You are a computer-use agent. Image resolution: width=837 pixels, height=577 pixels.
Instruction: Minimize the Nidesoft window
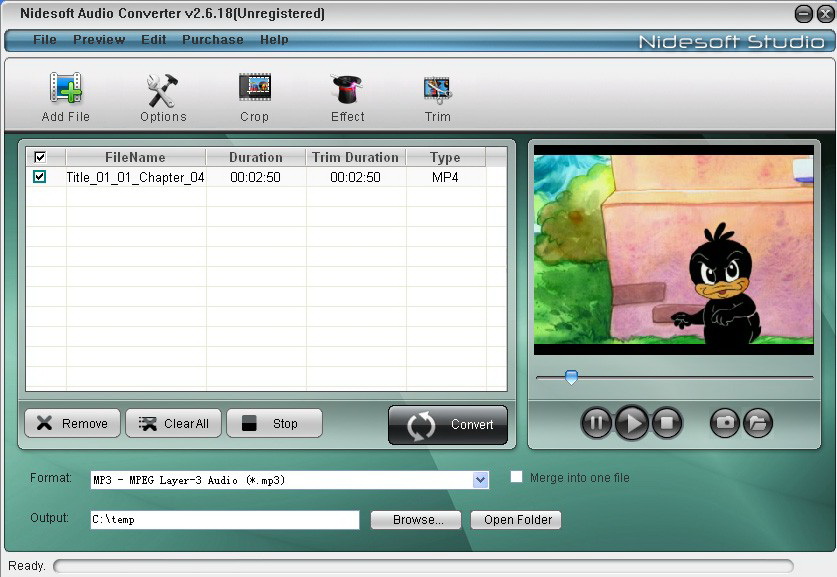[x=804, y=14]
